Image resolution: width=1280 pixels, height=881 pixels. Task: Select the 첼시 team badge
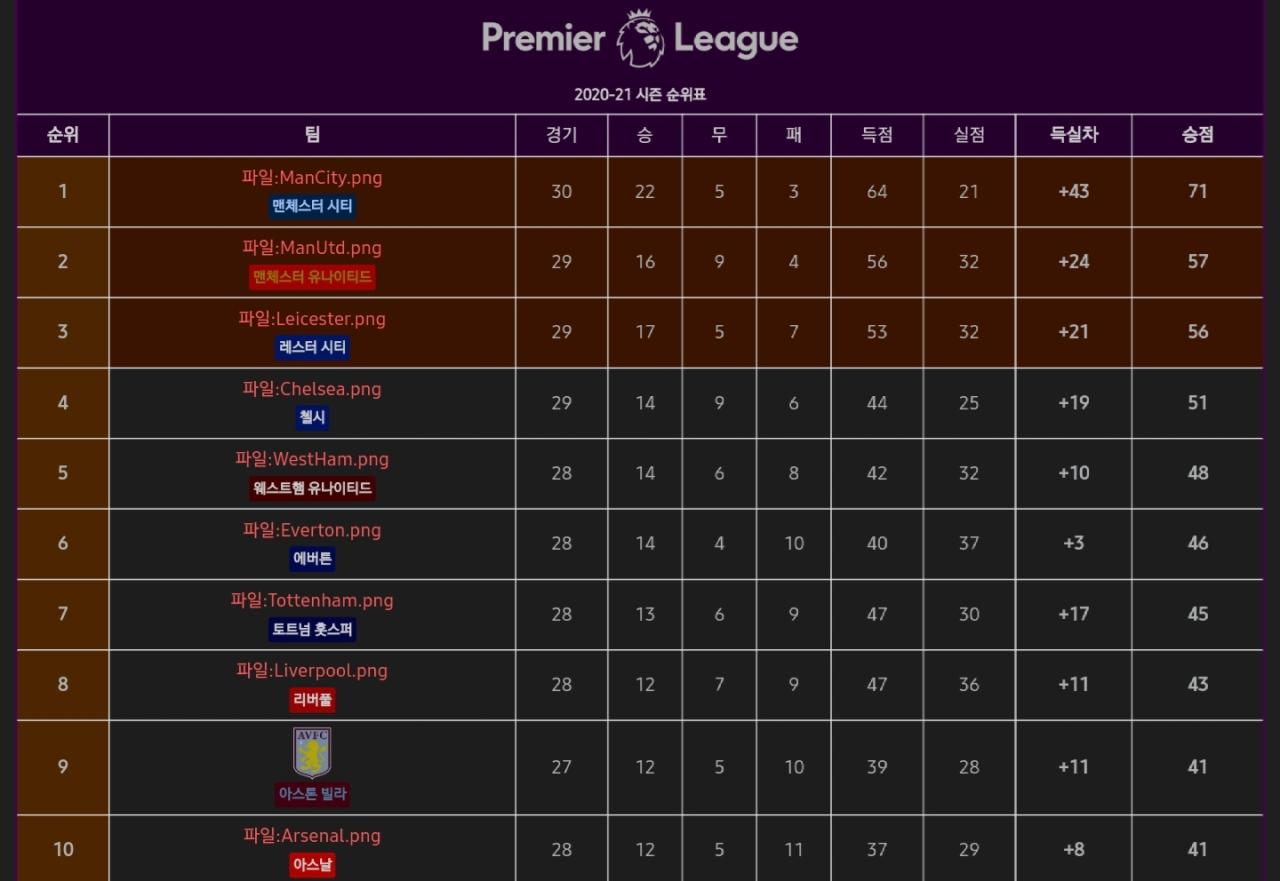point(312,418)
